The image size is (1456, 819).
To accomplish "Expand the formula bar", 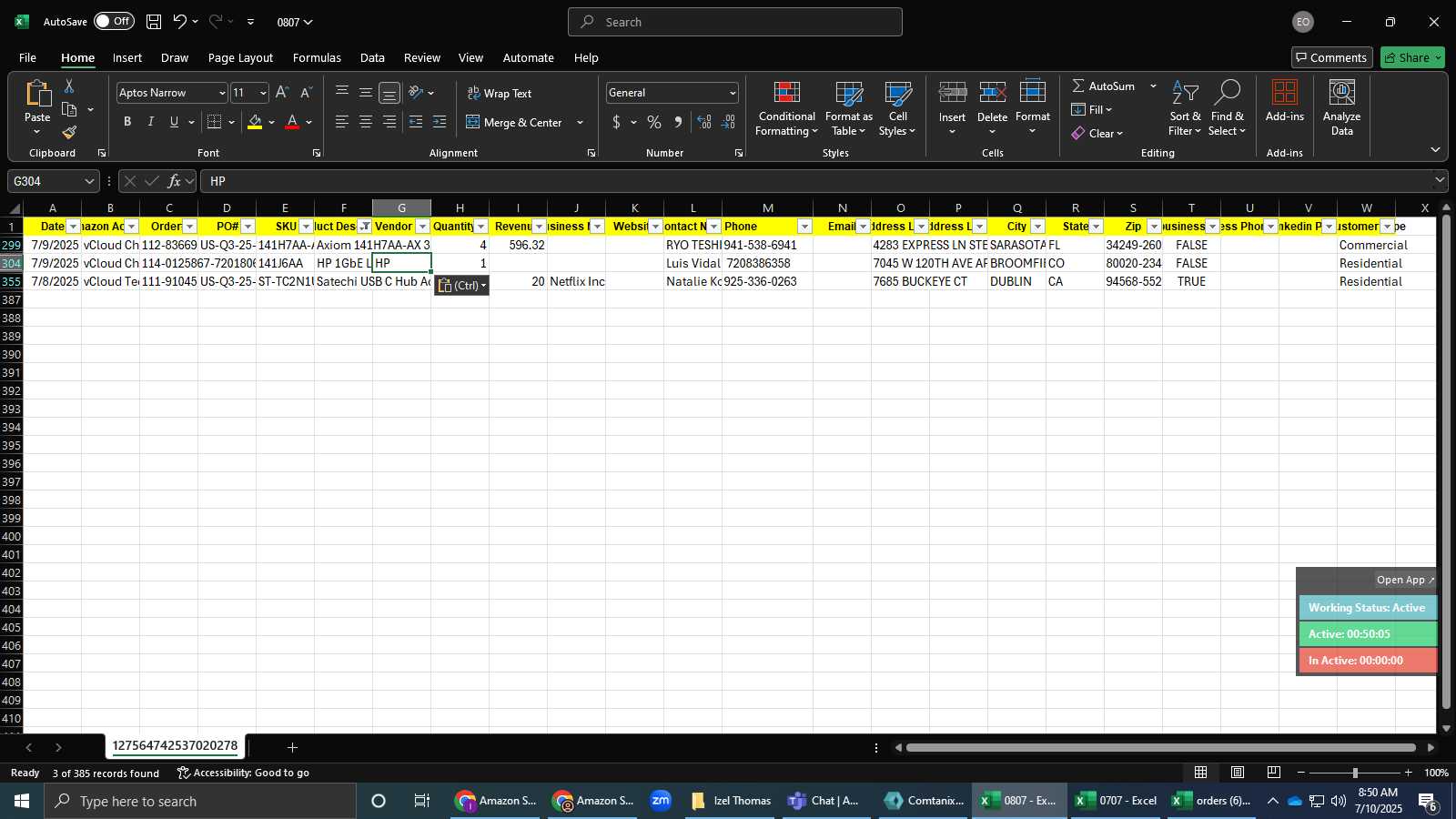I will (x=1439, y=180).
